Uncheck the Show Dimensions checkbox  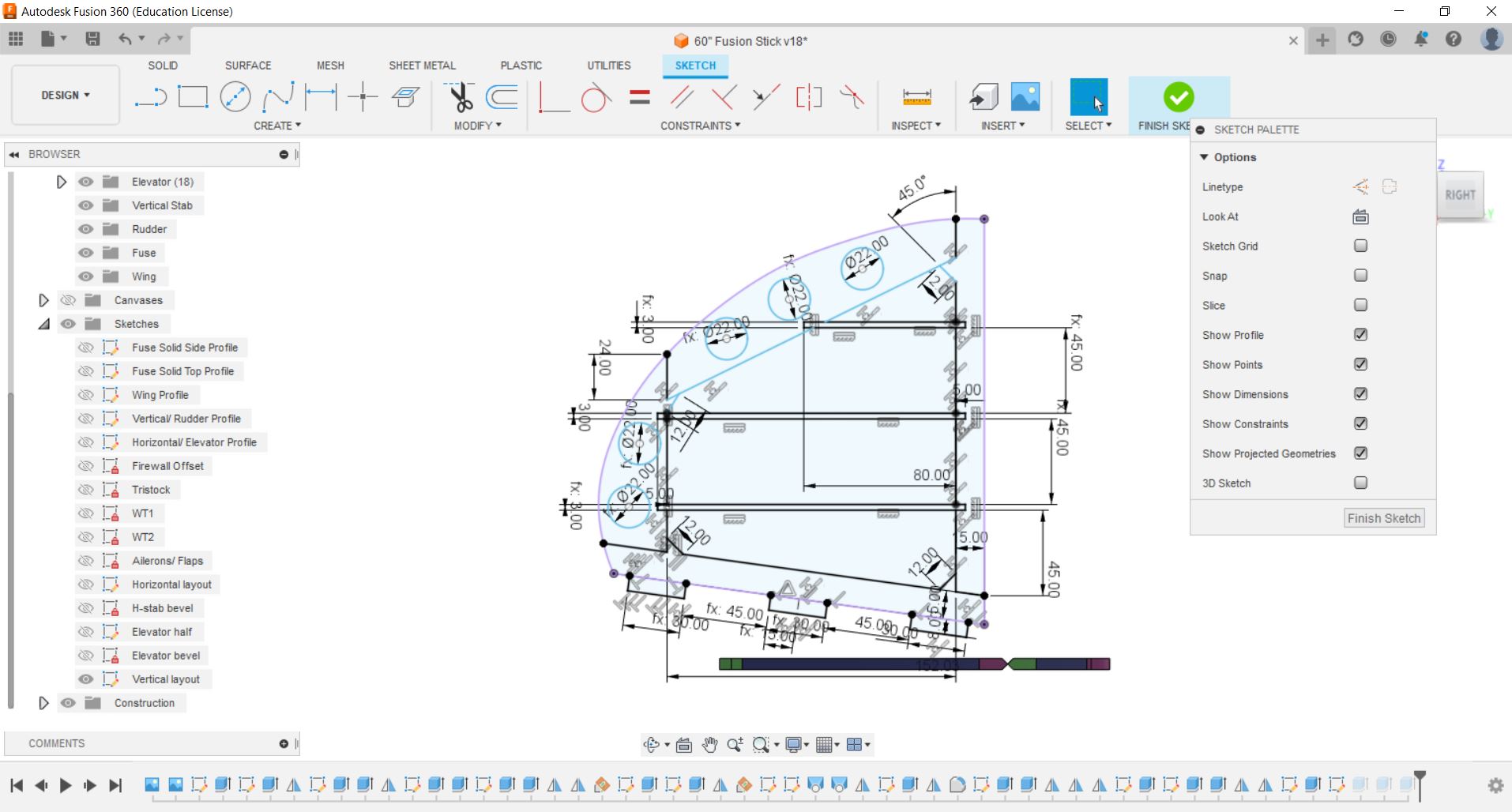(x=1360, y=394)
